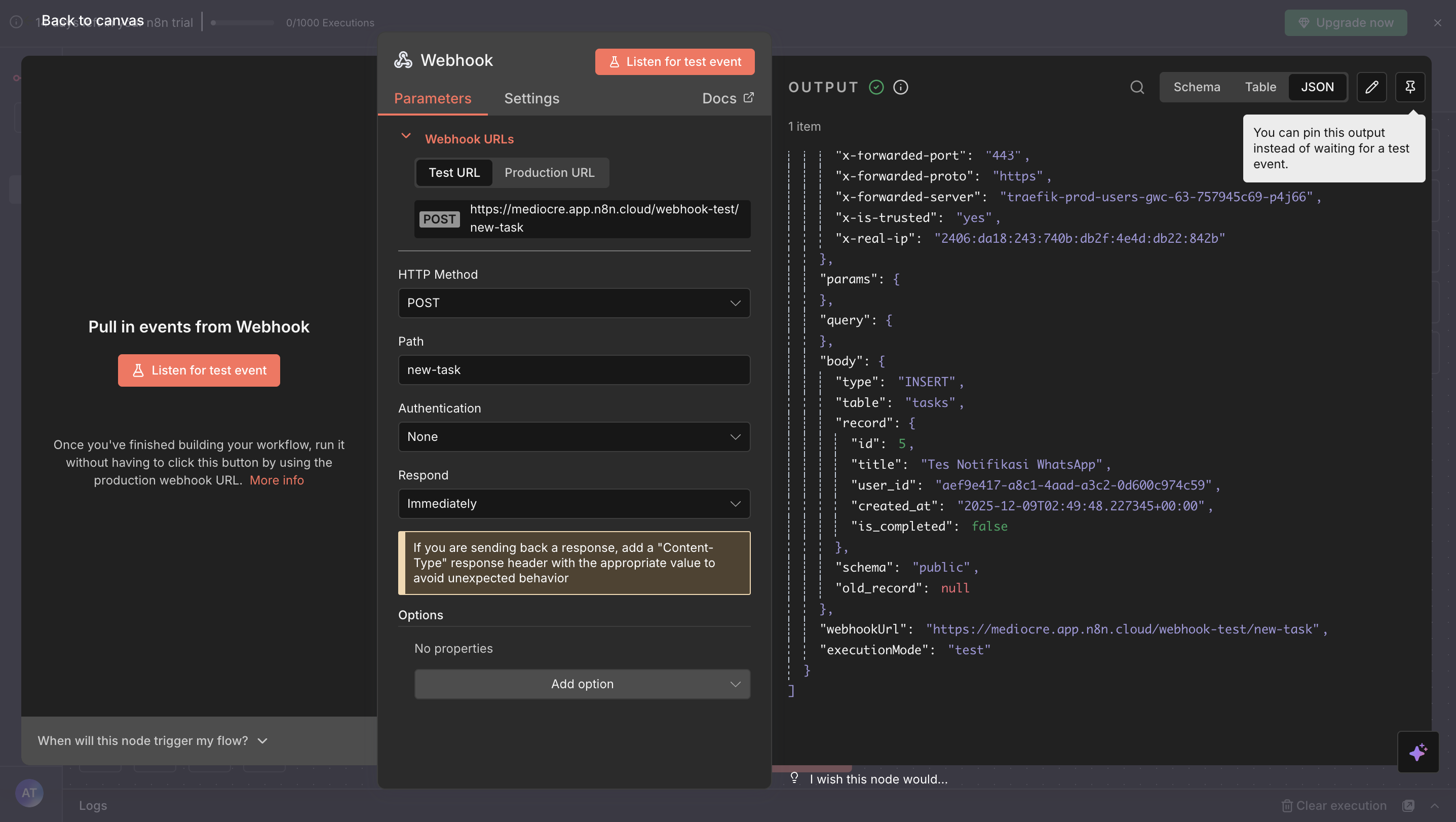Switch output view to Schema
This screenshot has height=822, width=1456.
[1196, 87]
